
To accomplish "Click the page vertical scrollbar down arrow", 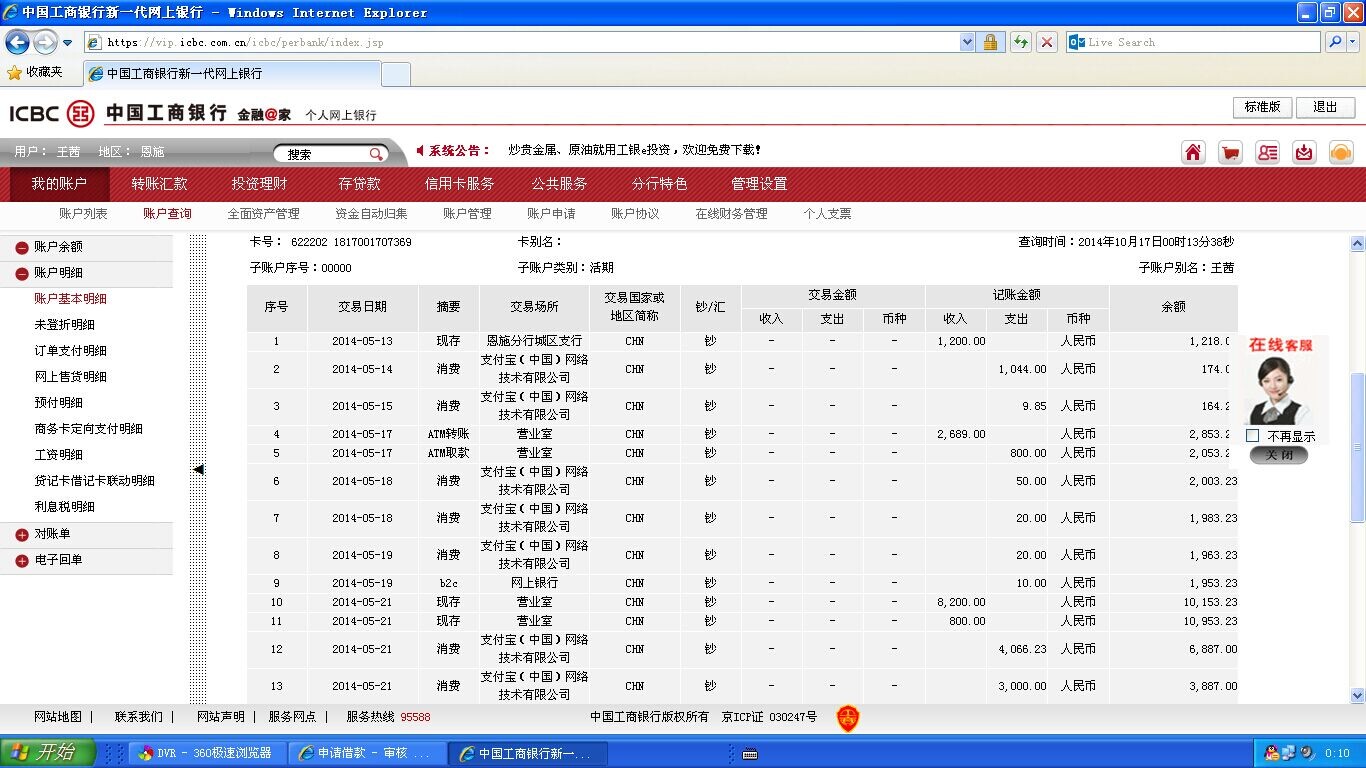I will coord(1357,695).
